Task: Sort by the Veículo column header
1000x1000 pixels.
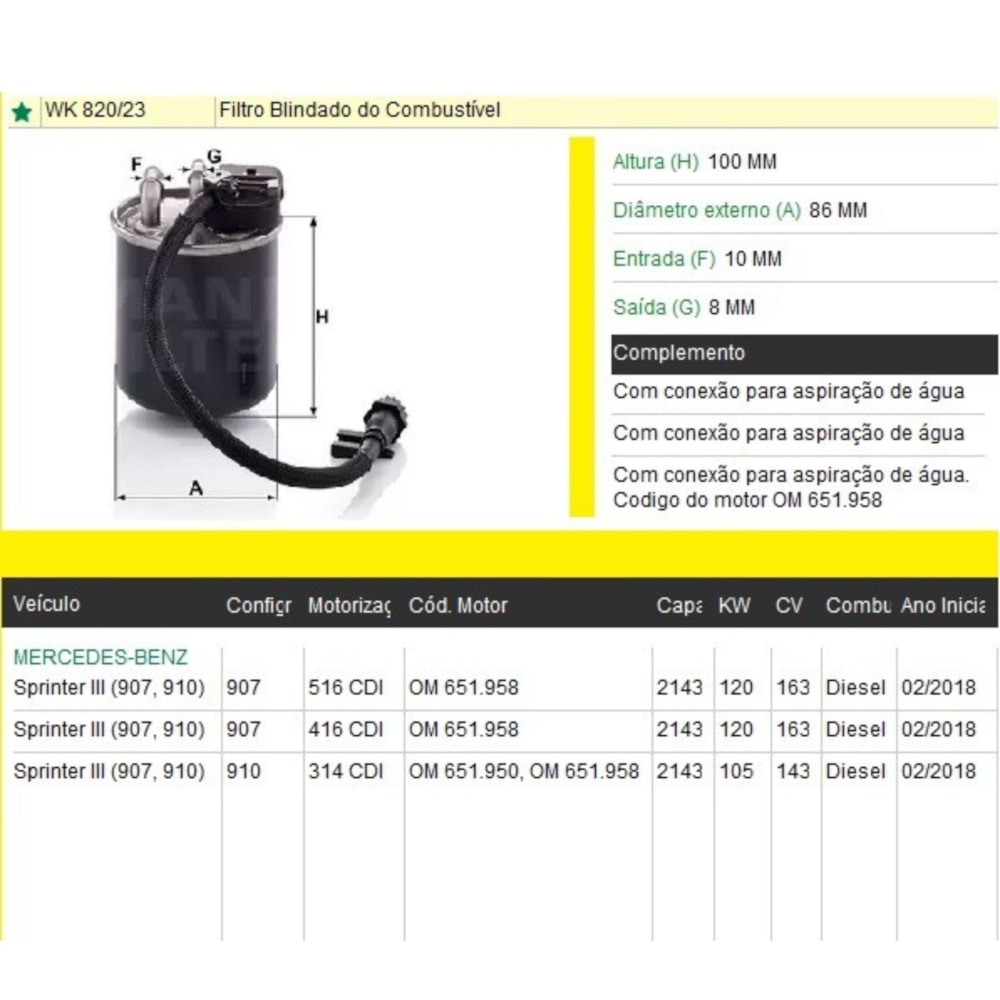Action: [47, 604]
